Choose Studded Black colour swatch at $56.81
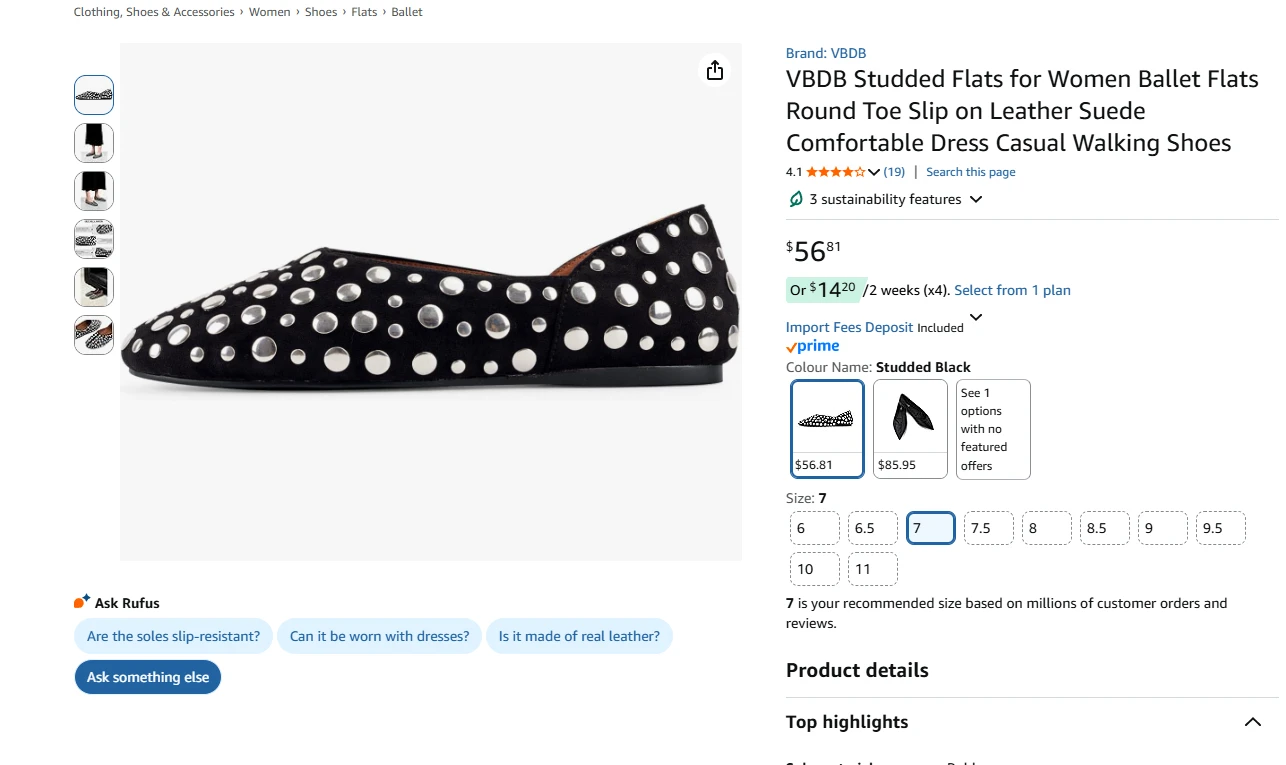The height and width of the screenshot is (765, 1286). pyautogui.click(x=827, y=429)
